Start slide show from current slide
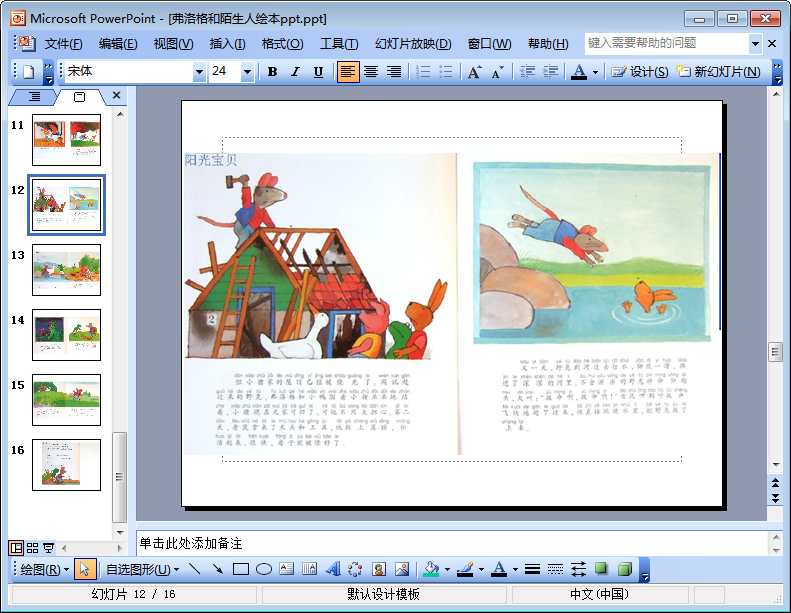The width and height of the screenshot is (791, 613). (48, 547)
